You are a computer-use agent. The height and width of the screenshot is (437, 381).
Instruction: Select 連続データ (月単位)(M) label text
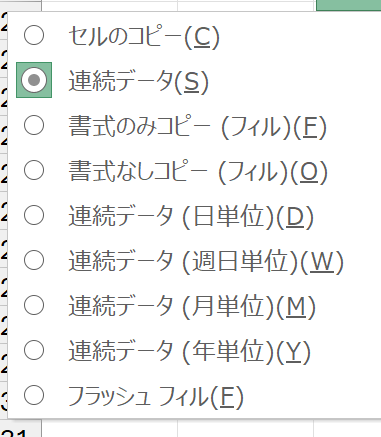(x=192, y=307)
